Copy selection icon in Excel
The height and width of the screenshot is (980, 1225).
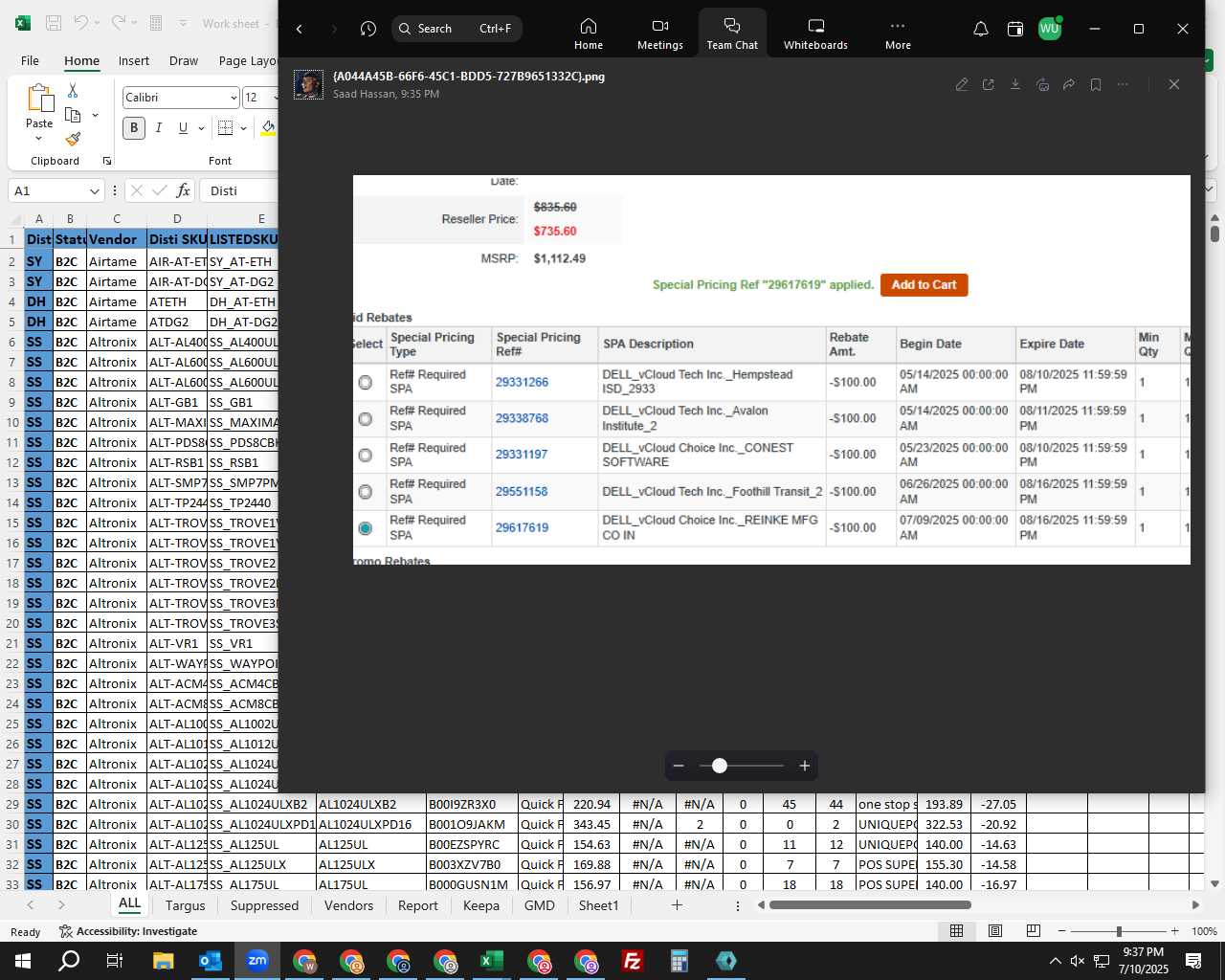click(73, 115)
